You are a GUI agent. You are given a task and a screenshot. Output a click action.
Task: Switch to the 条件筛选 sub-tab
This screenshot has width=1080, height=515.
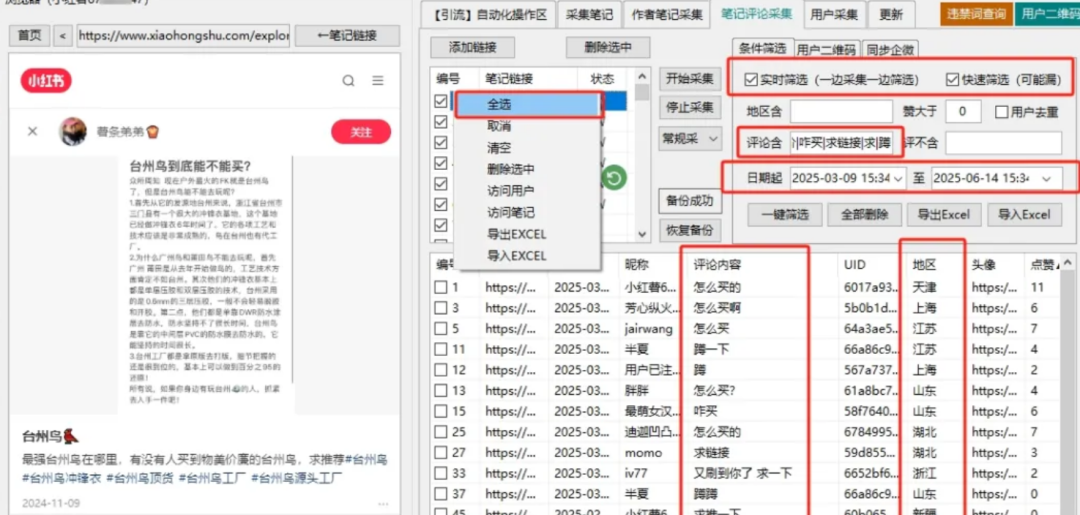tap(762, 48)
